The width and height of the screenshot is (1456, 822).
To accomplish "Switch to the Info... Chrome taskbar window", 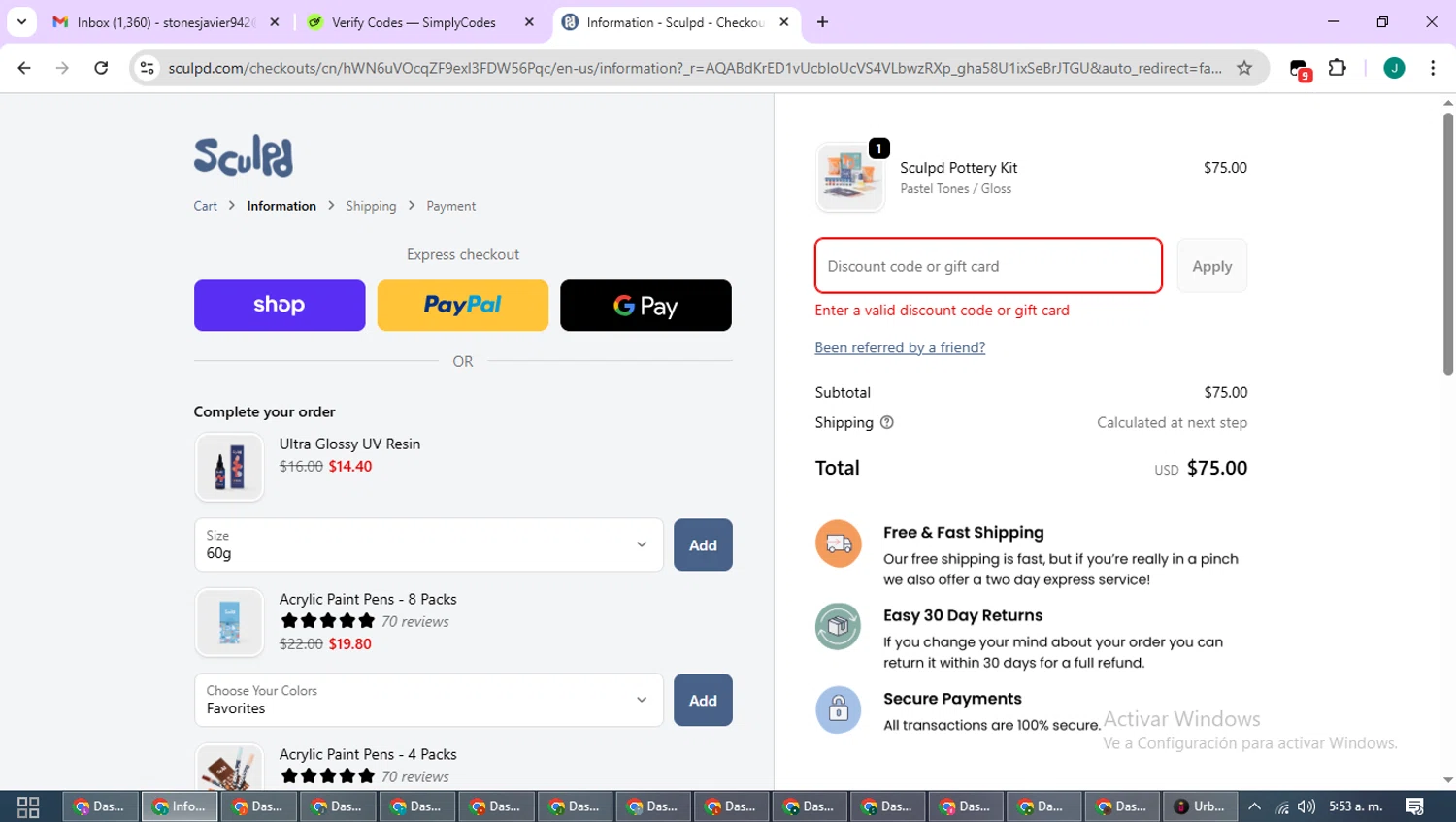I will pyautogui.click(x=180, y=806).
